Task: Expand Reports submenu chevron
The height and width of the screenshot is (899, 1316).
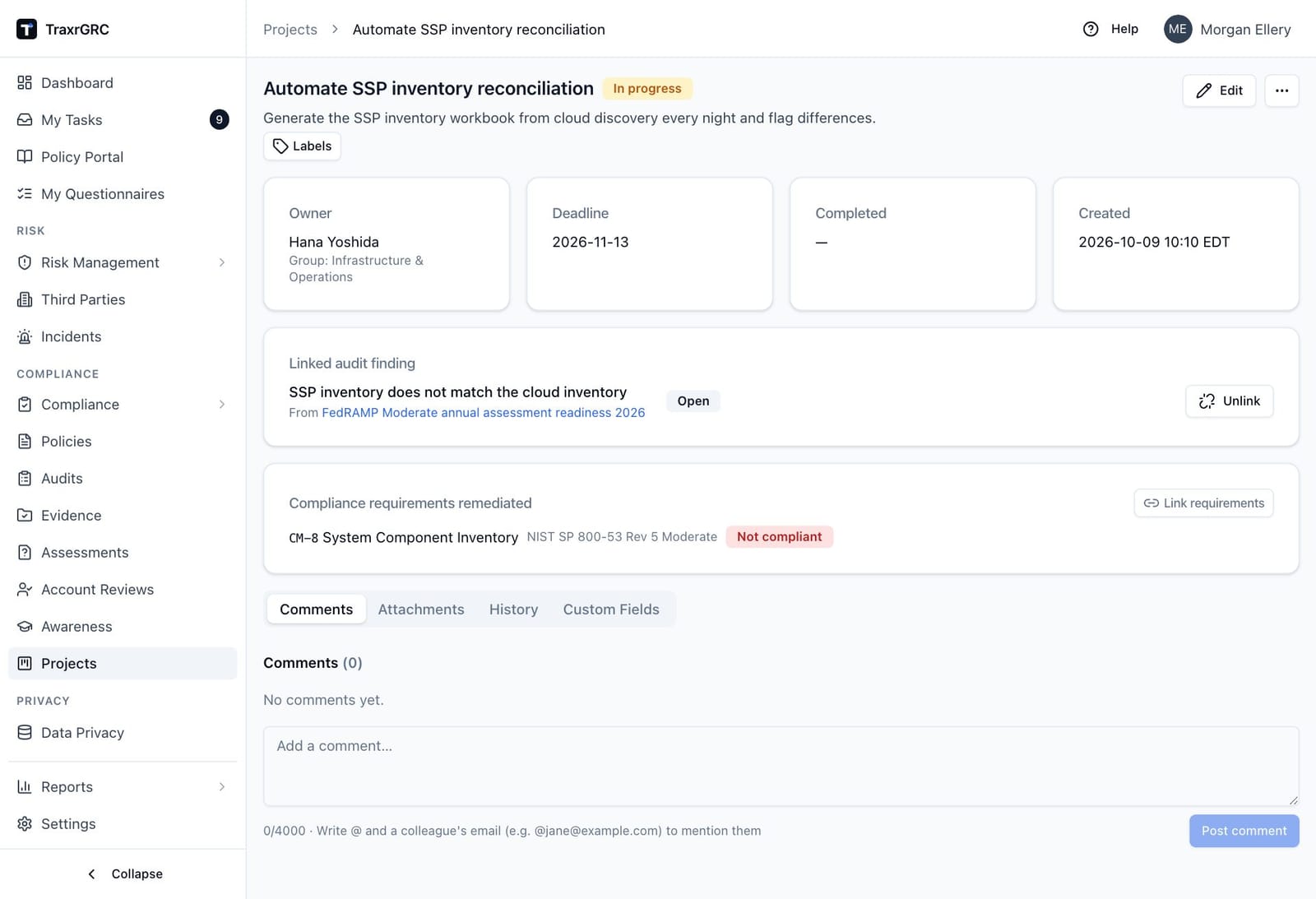Action: coord(222,786)
